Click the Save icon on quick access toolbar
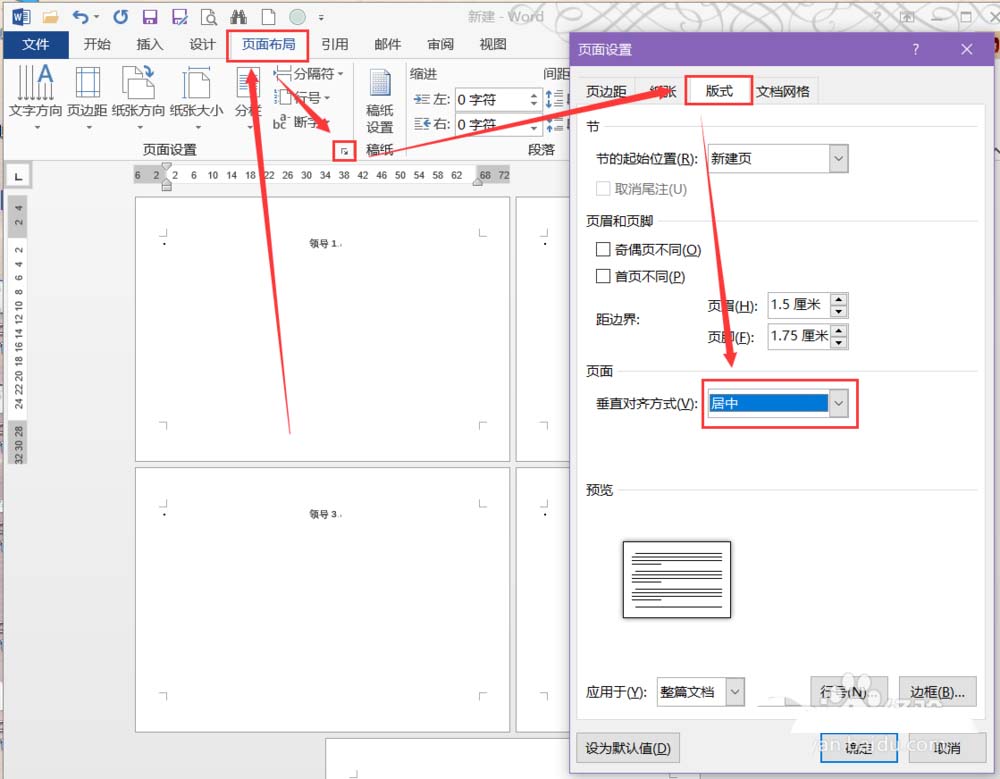The image size is (1000, 779). (x=151, y=16)
